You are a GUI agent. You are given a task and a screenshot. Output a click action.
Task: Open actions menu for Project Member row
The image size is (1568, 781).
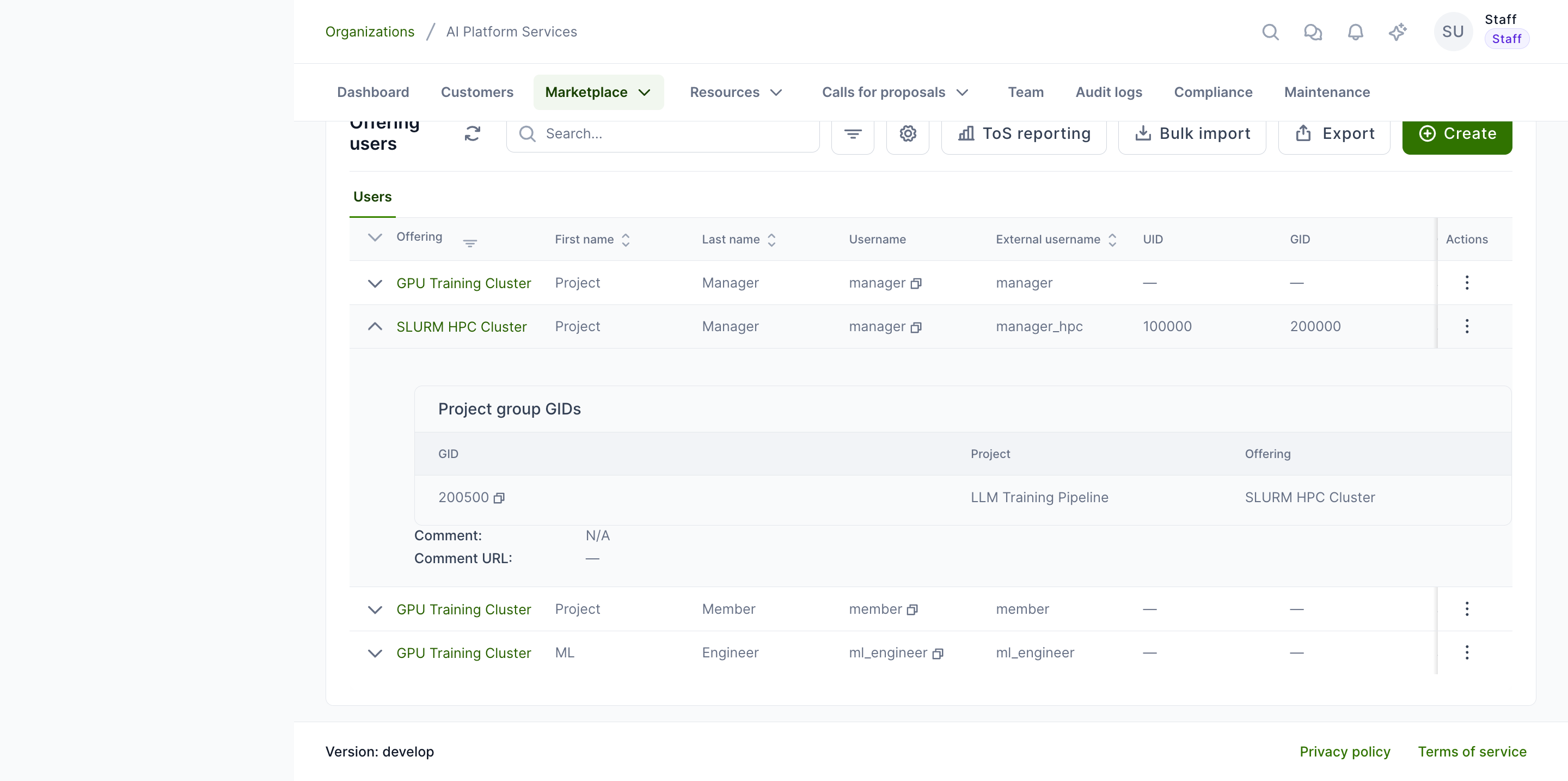1466,609
